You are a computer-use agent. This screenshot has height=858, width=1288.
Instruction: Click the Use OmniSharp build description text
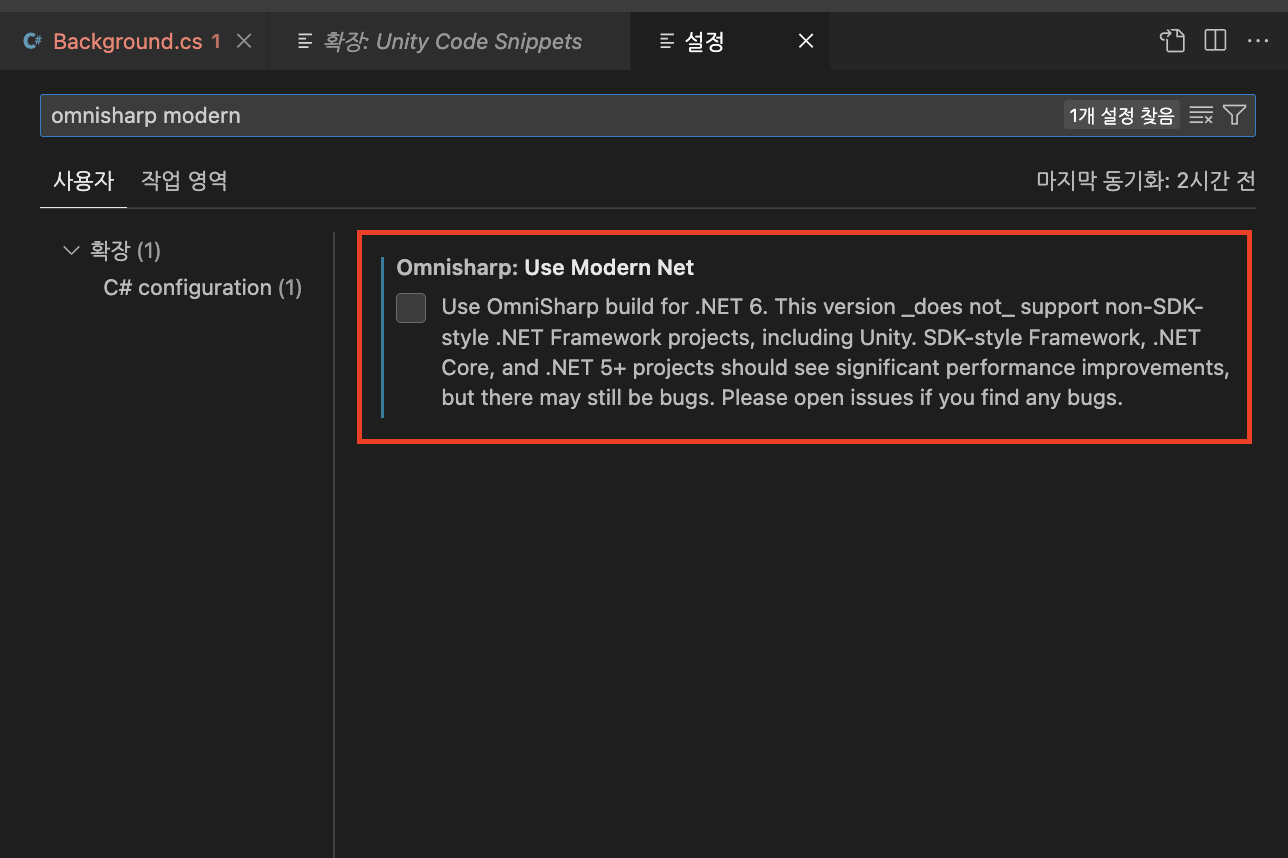pyautogui.click(x=835, y=352)
